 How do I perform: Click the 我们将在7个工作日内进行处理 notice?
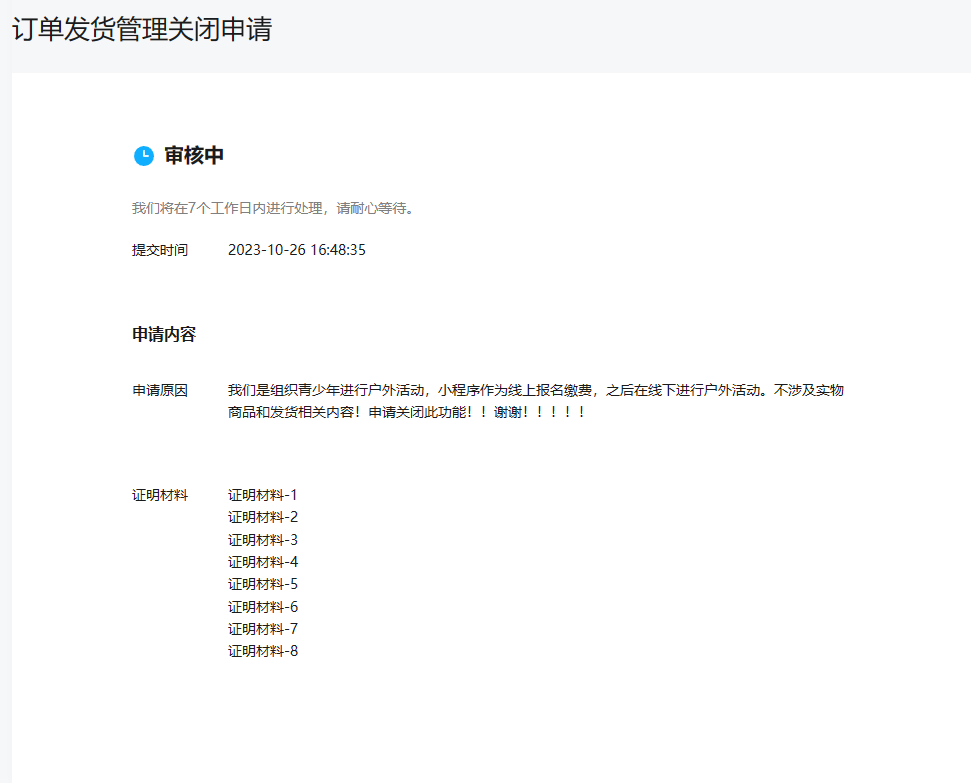(x=273, y=208)
